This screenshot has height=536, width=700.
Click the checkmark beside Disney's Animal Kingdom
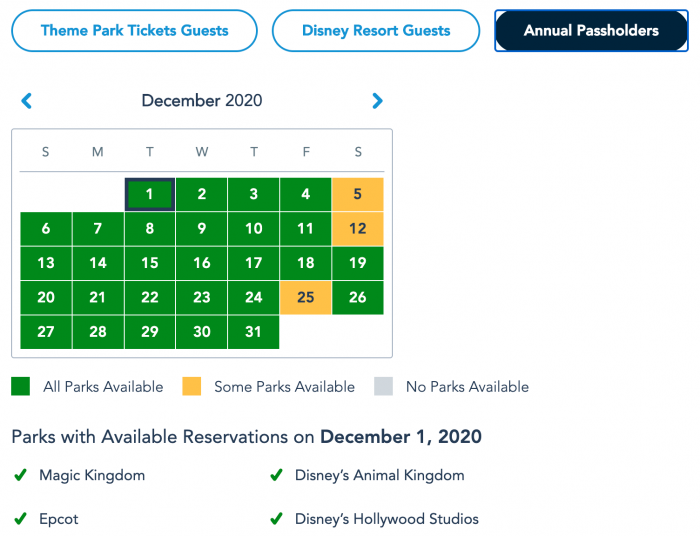pos(276,476)
